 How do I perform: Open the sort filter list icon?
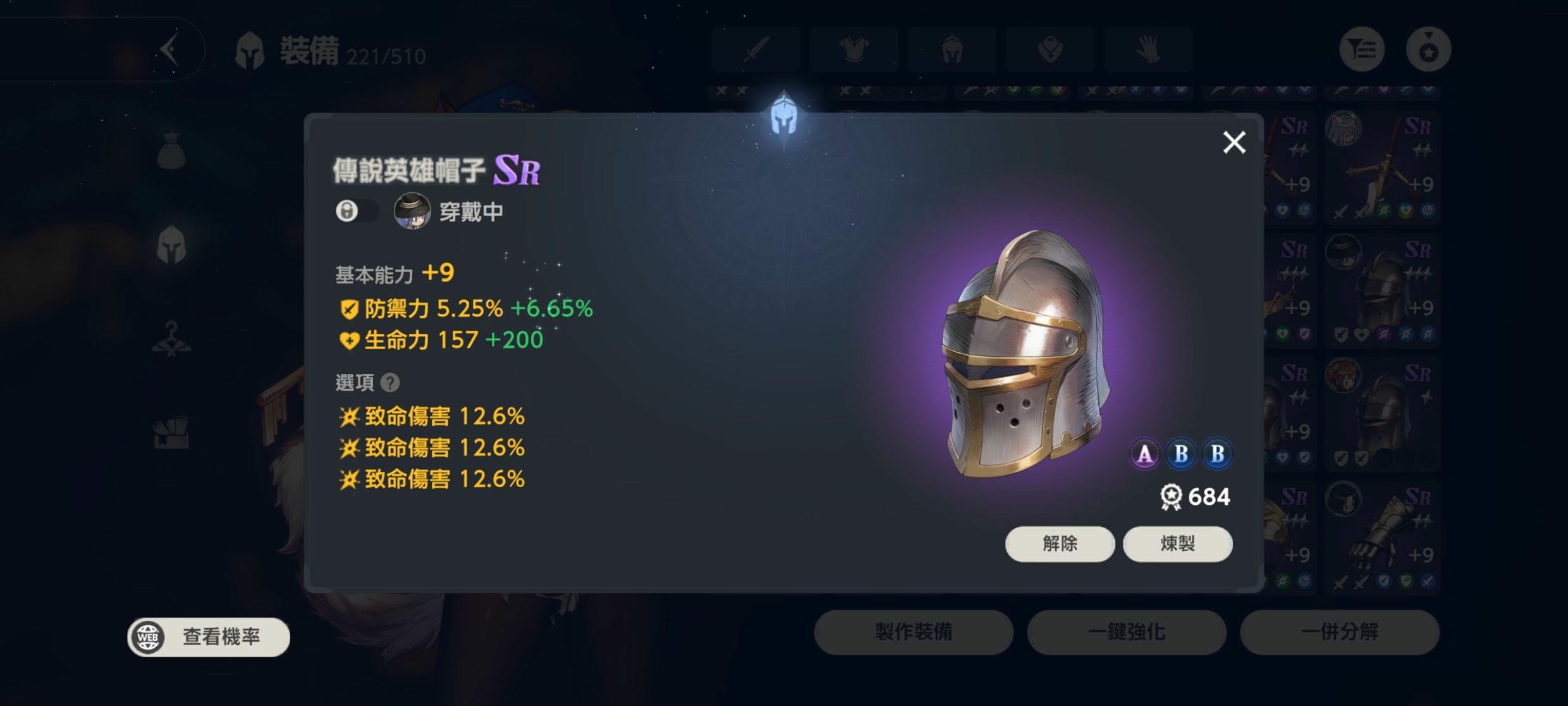coord(1362,49)
